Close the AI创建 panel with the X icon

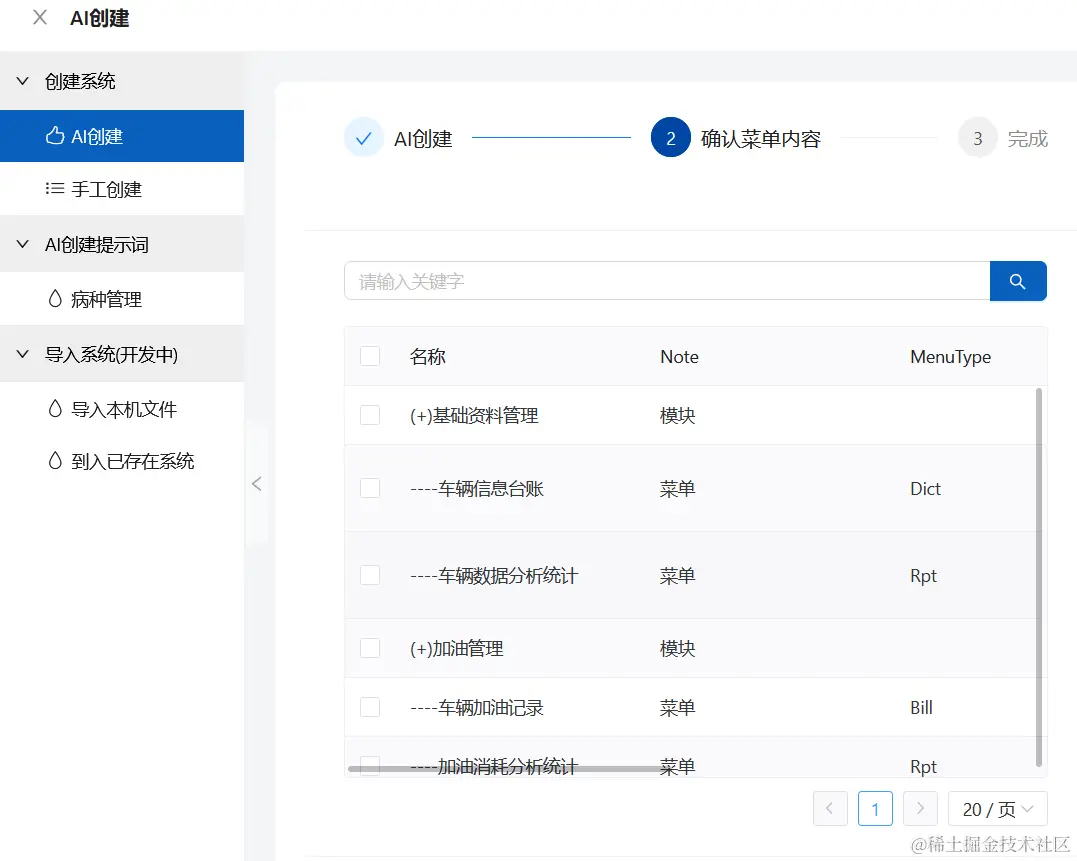40,18
